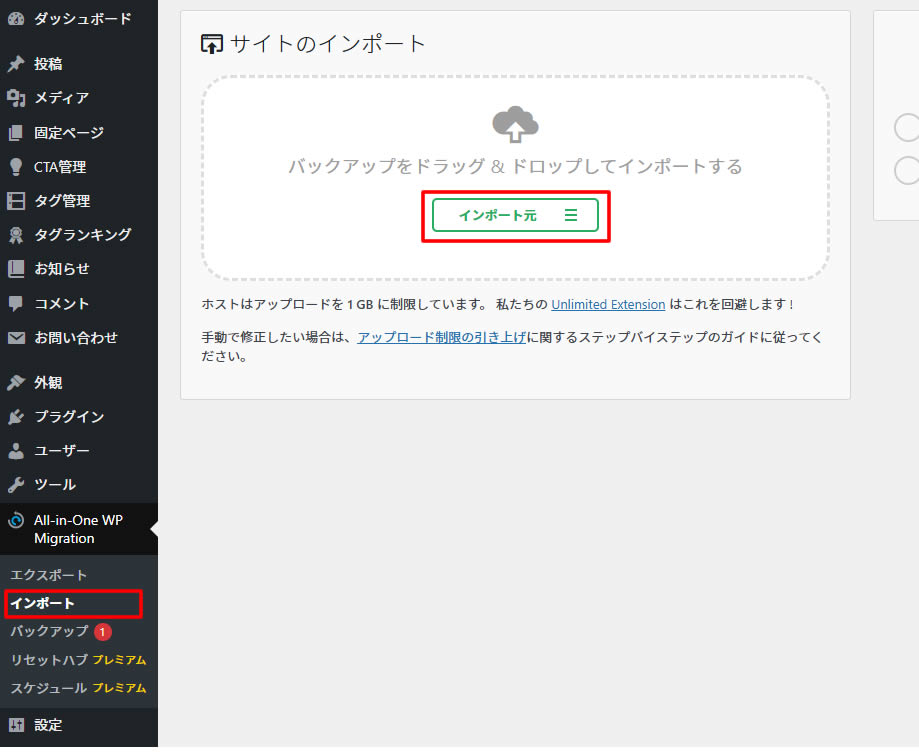
Task: Open ユーザー via its person icon
Action: pyautogui.click(x=16, y=450)
